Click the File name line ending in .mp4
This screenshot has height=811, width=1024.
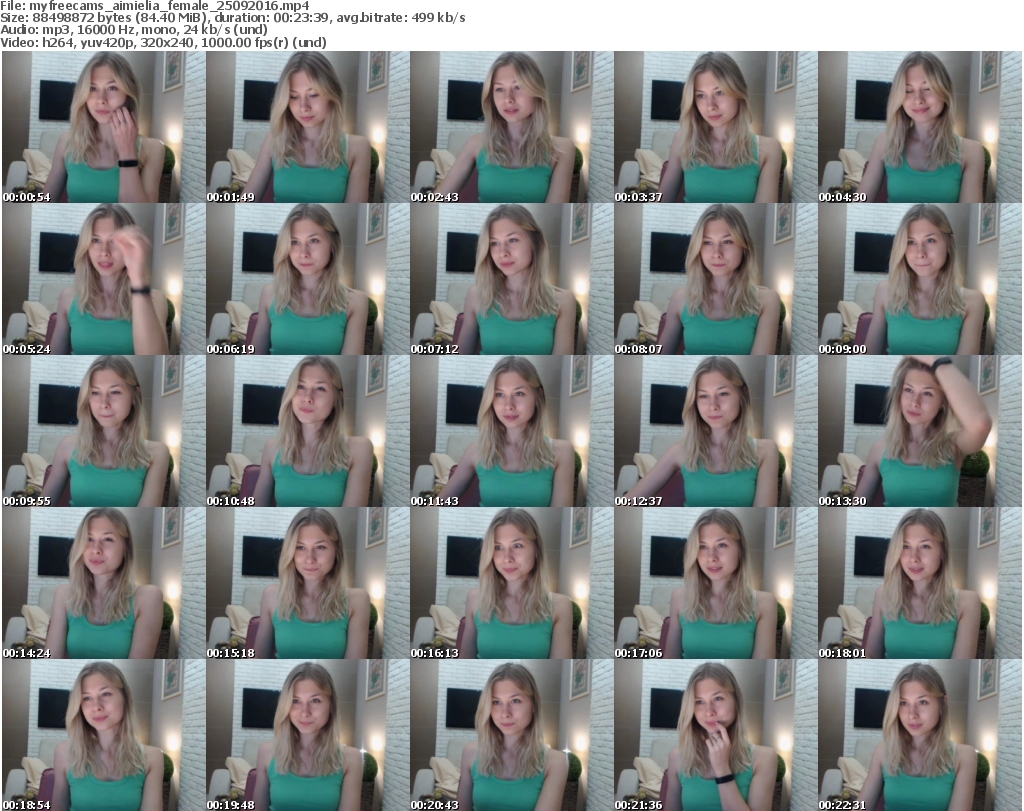tap(155, 6)
